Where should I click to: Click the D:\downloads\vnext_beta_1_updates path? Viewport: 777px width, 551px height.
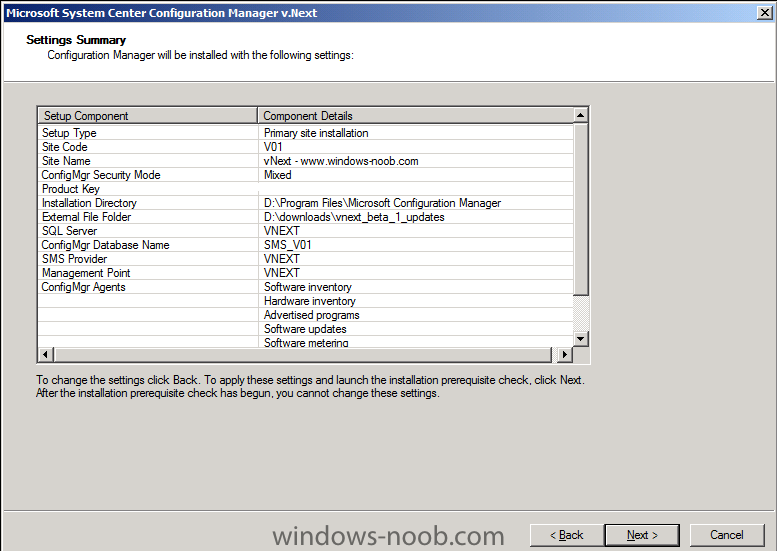click(354, 217)
